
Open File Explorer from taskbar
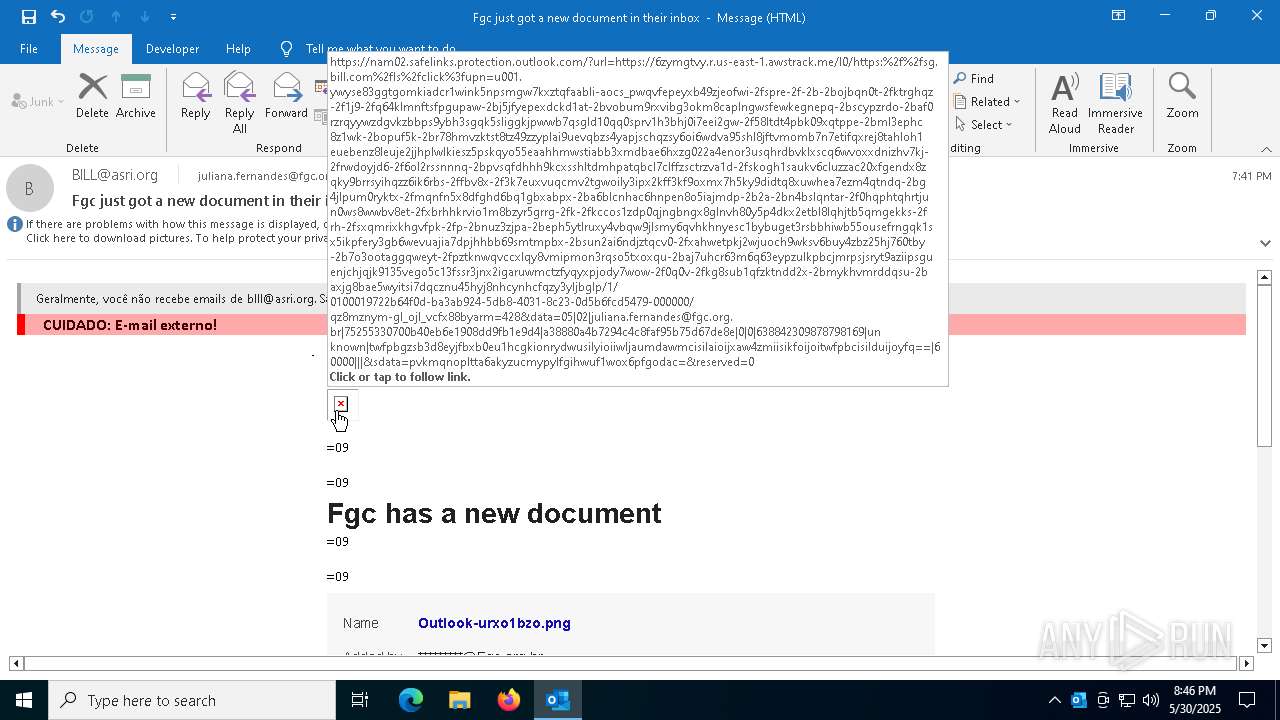click(x=459, y=700)
